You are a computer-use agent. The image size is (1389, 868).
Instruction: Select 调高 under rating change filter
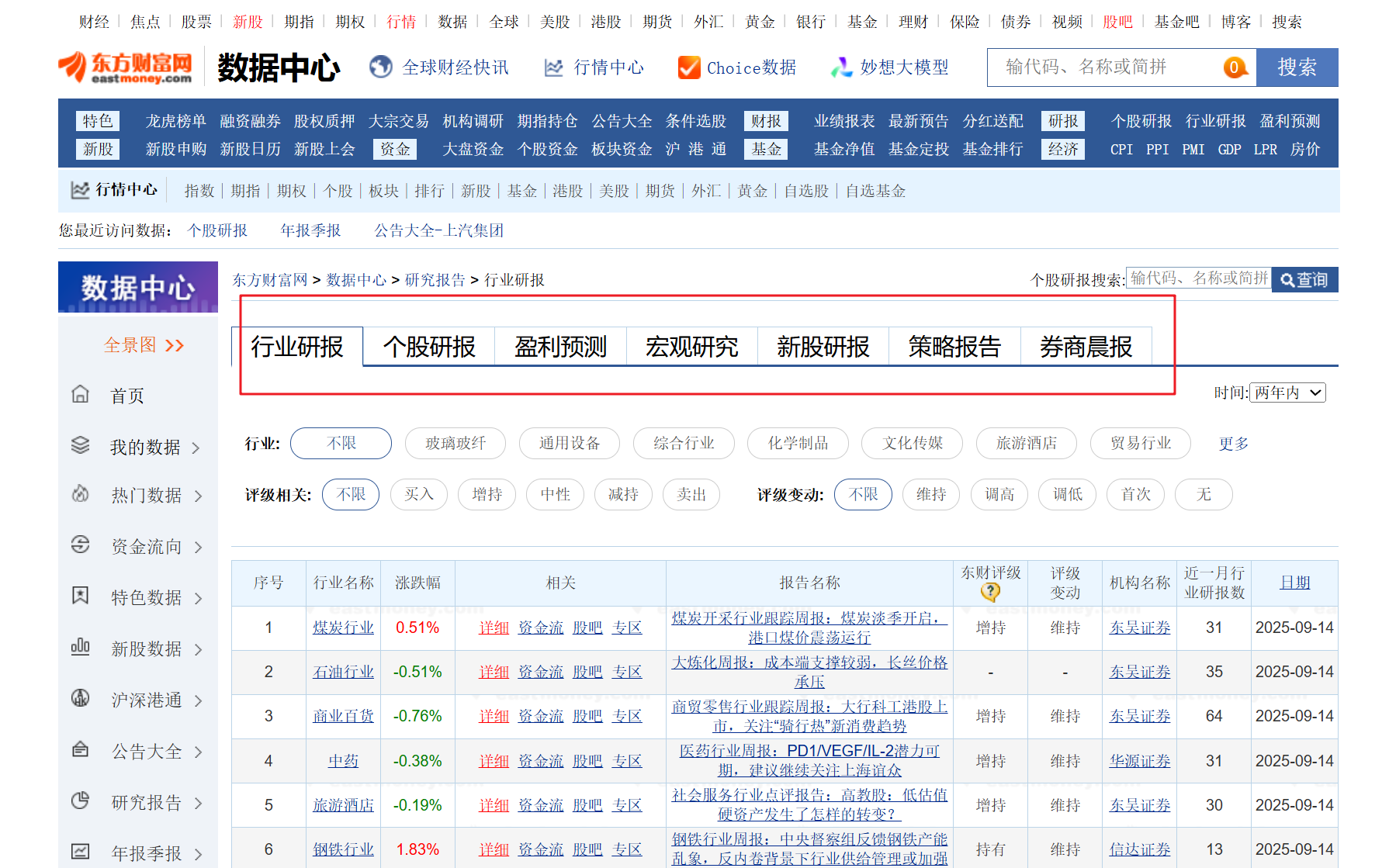point(999,494)
